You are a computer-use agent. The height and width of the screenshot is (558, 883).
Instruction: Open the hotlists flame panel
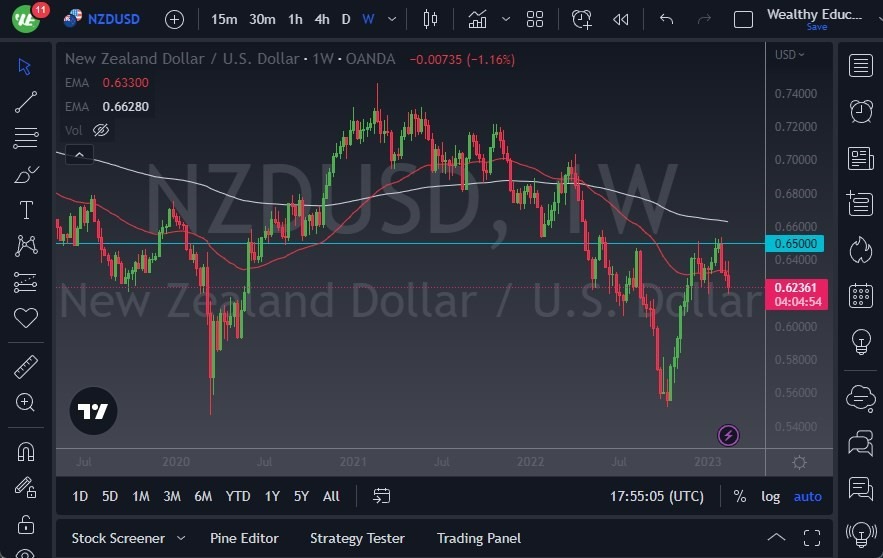(x=860, y=250)
